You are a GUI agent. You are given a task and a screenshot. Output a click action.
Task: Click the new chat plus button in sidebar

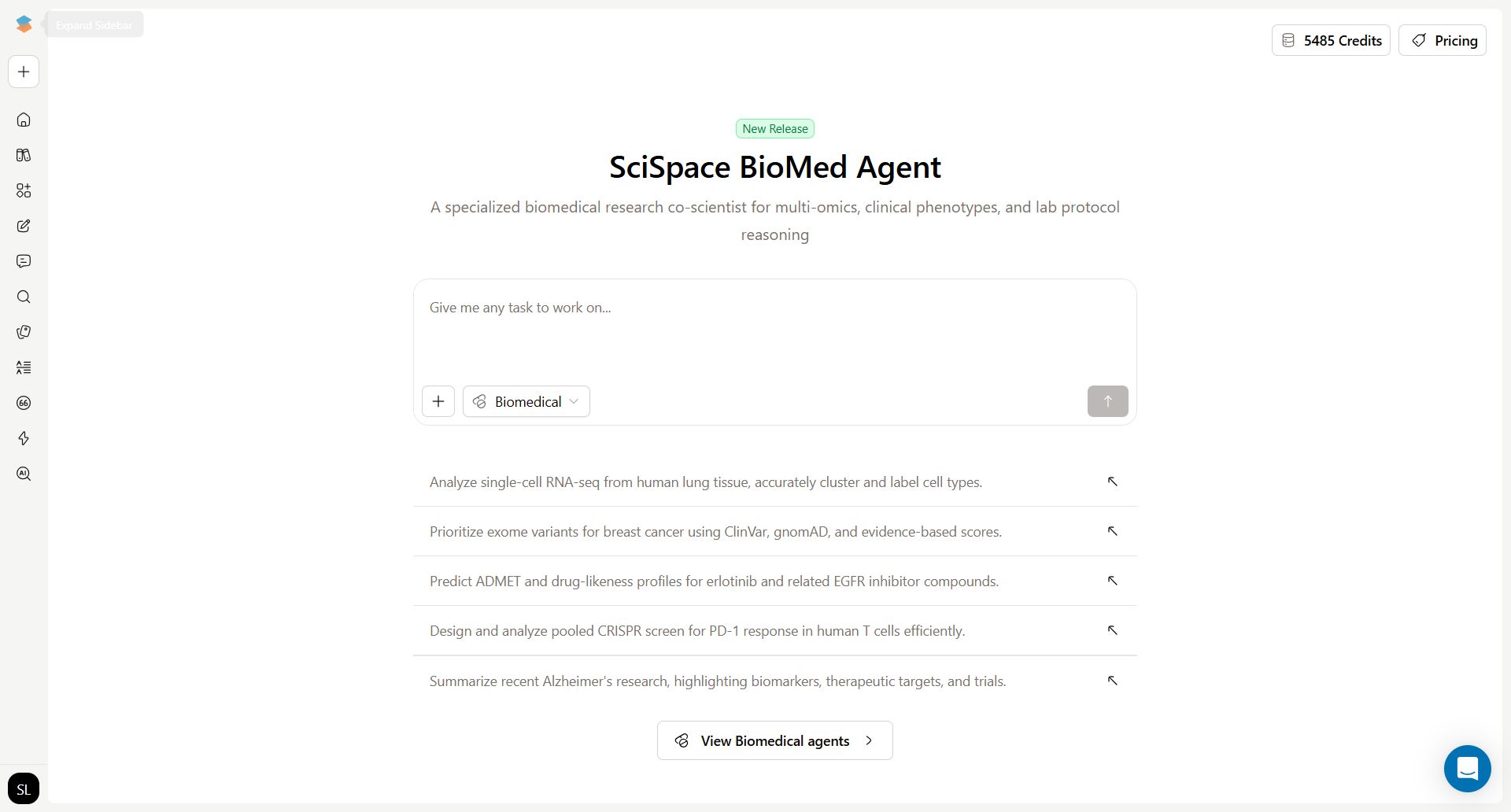(24, 72)
